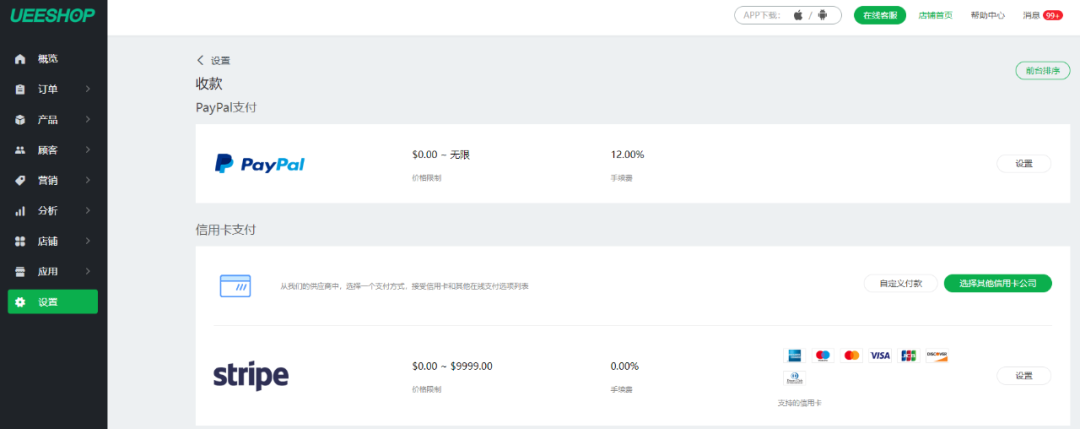The height and width of the screenshot is (429, 1080).
Task: Click the Mastercard card icon
Action: click(851, 355)
